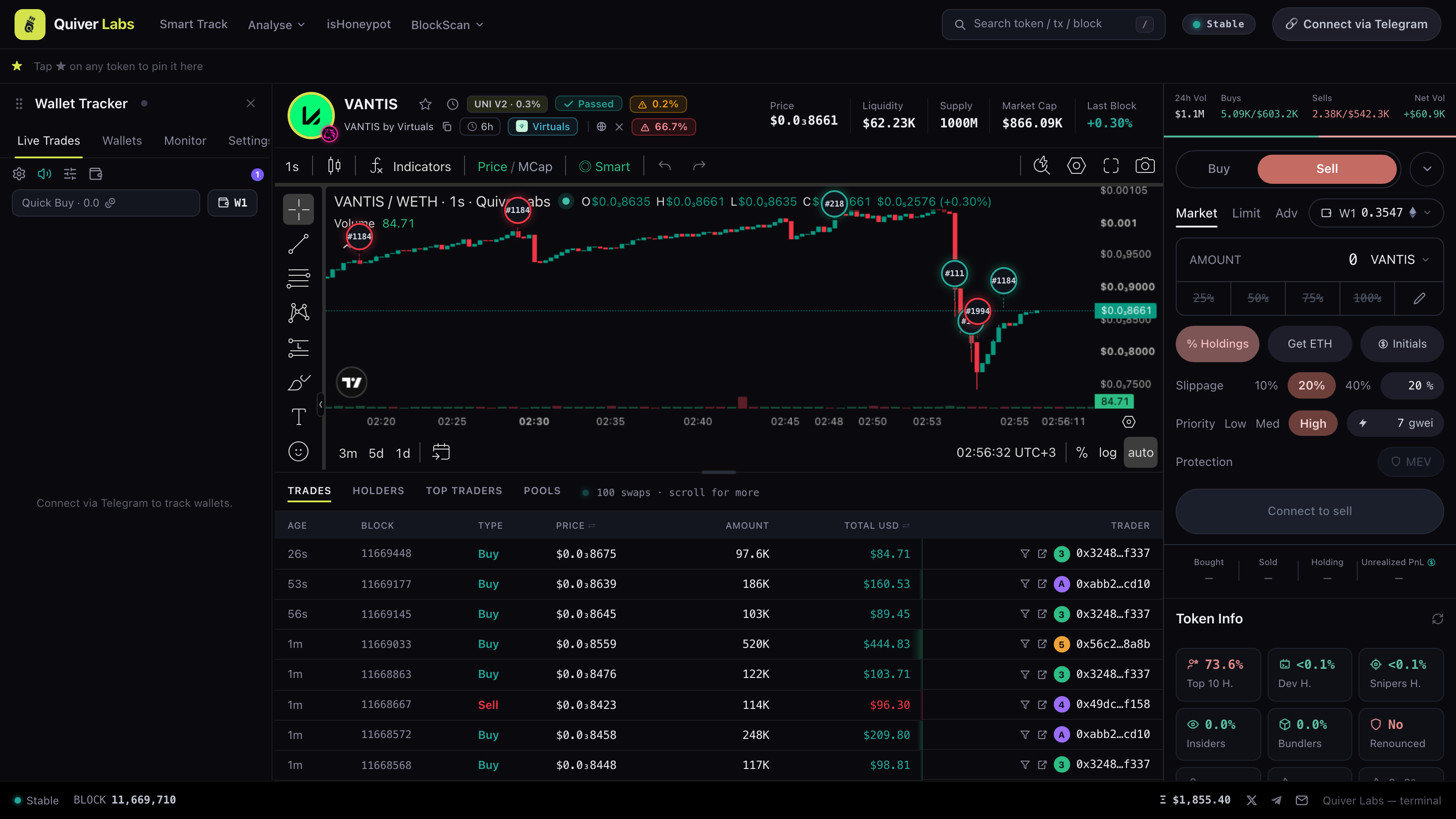Select the Fibonacci retracement tool
Image resolution: width=1456 pixels, height=819 pixels.
[298, 278]
